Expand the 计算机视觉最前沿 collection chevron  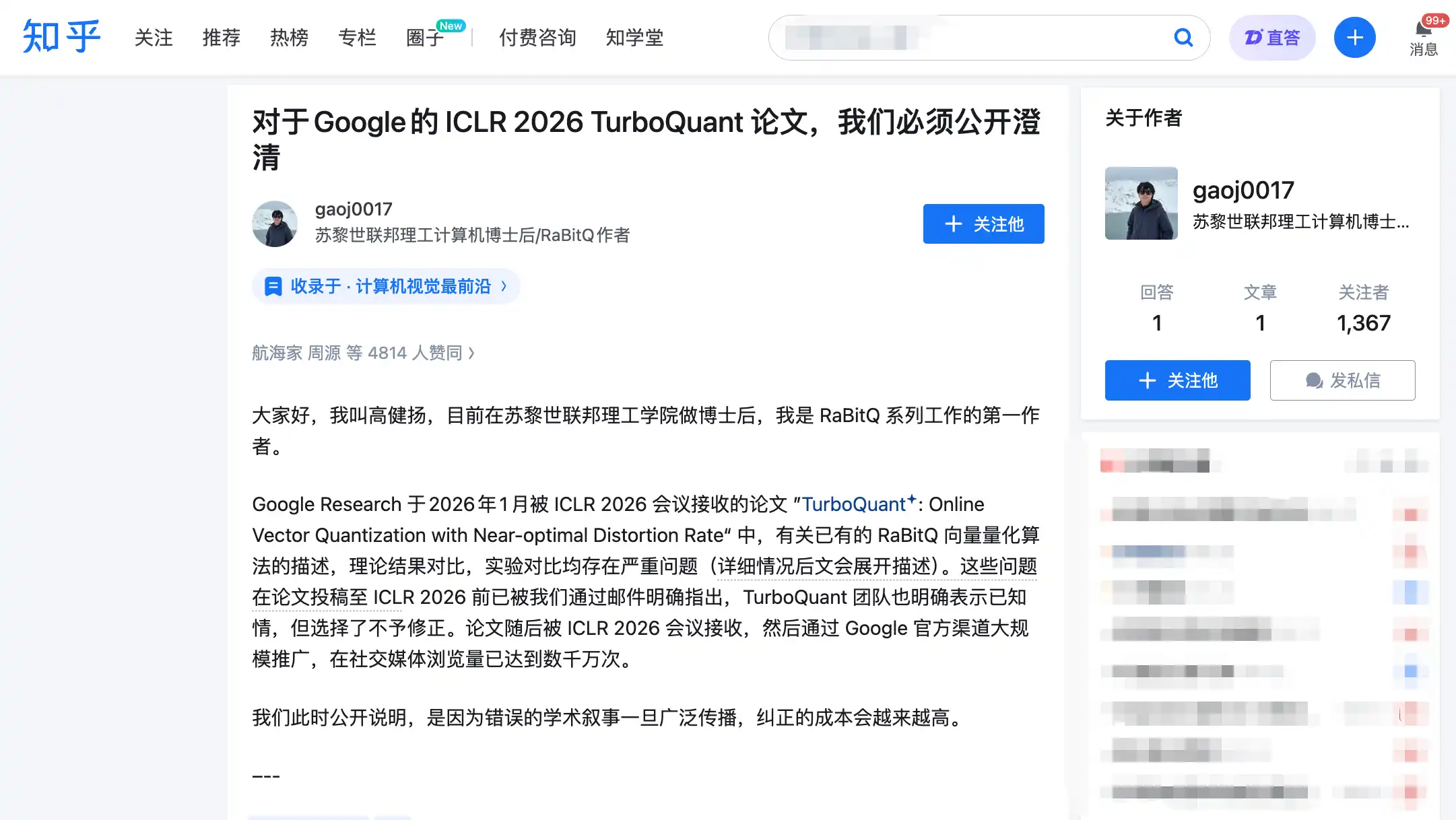[x=504, y=286]
